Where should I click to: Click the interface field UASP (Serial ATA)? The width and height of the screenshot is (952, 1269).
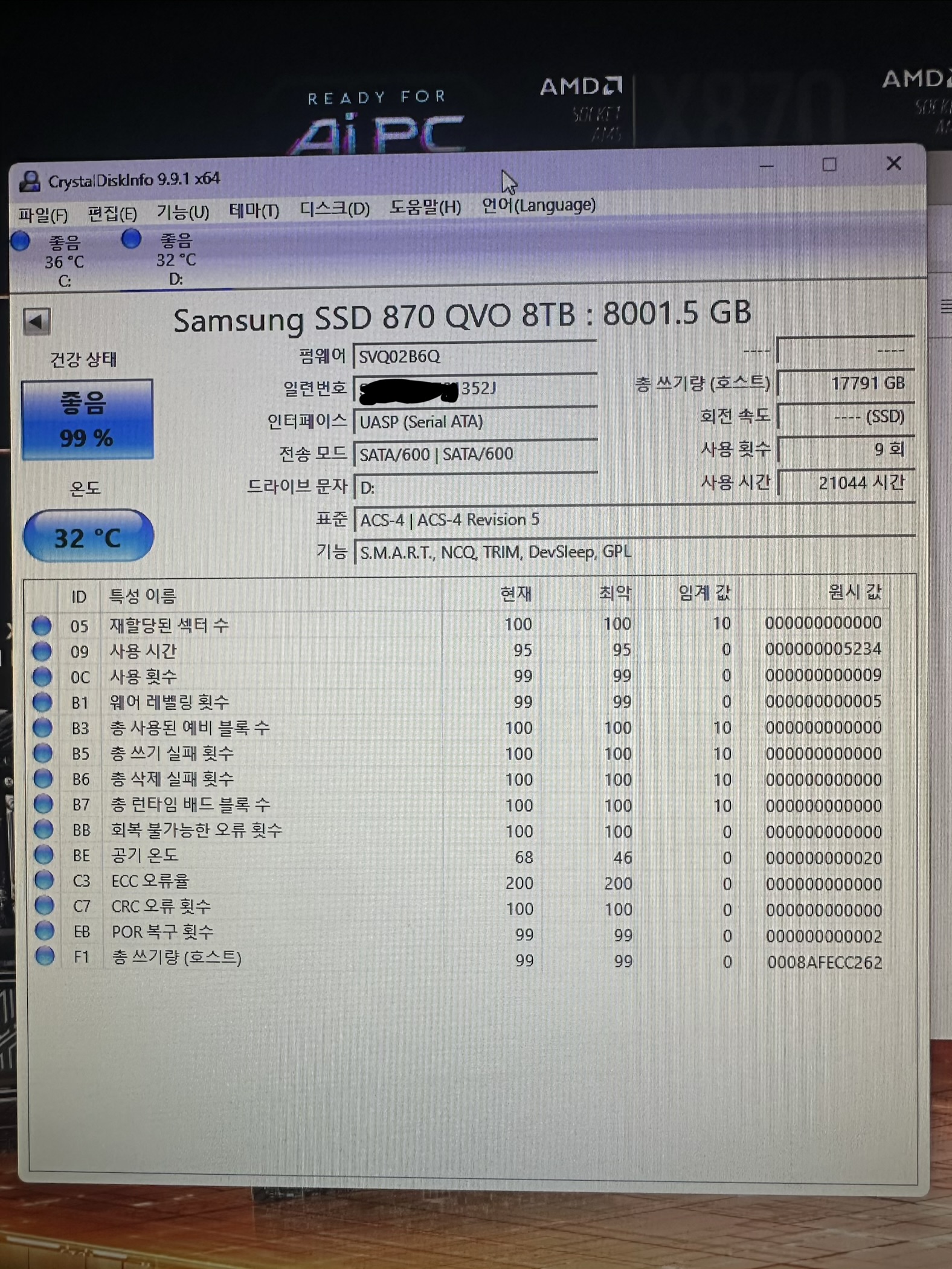[x=475, y=422]
